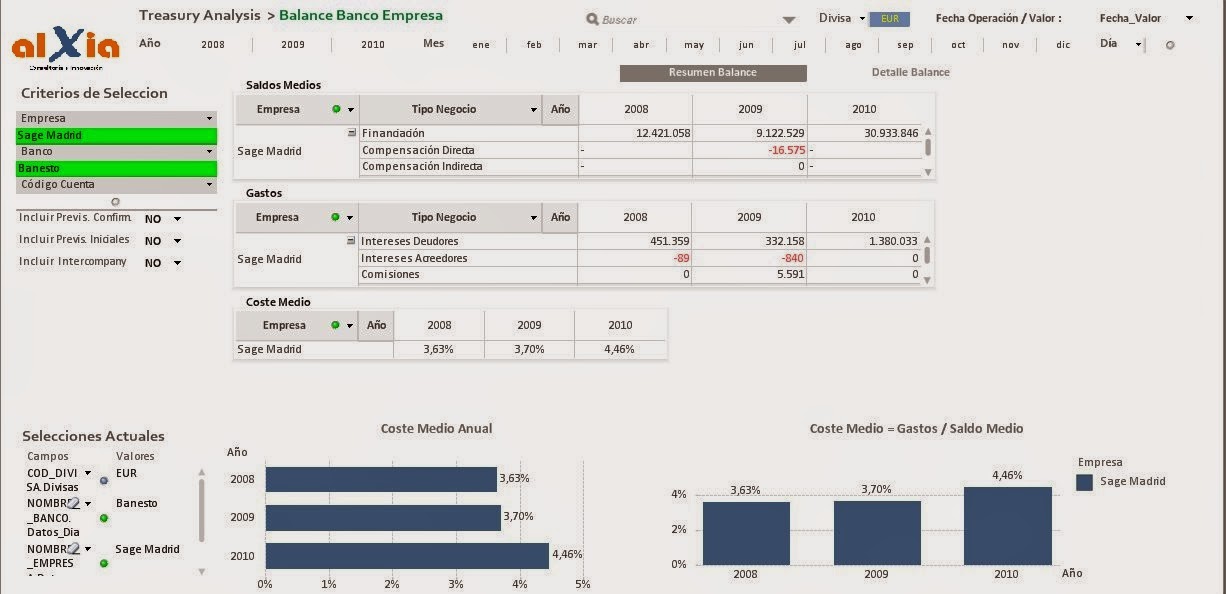Click the Saldos Medios table vertical scrollbar
This screenshot has height=594, width=1226.
pos(928,151)
